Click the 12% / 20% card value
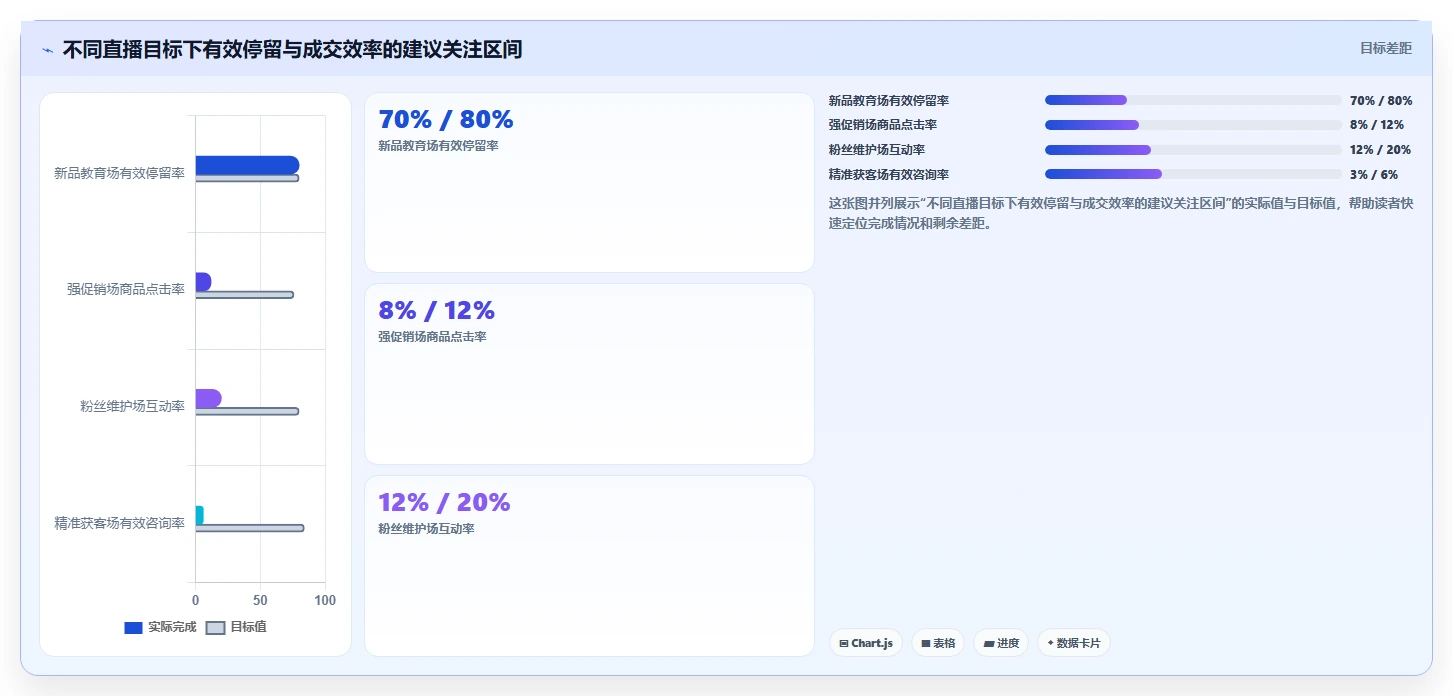The height and width of the screenshot is (696, 1453). pyautogui.click(x=444, y=503)
